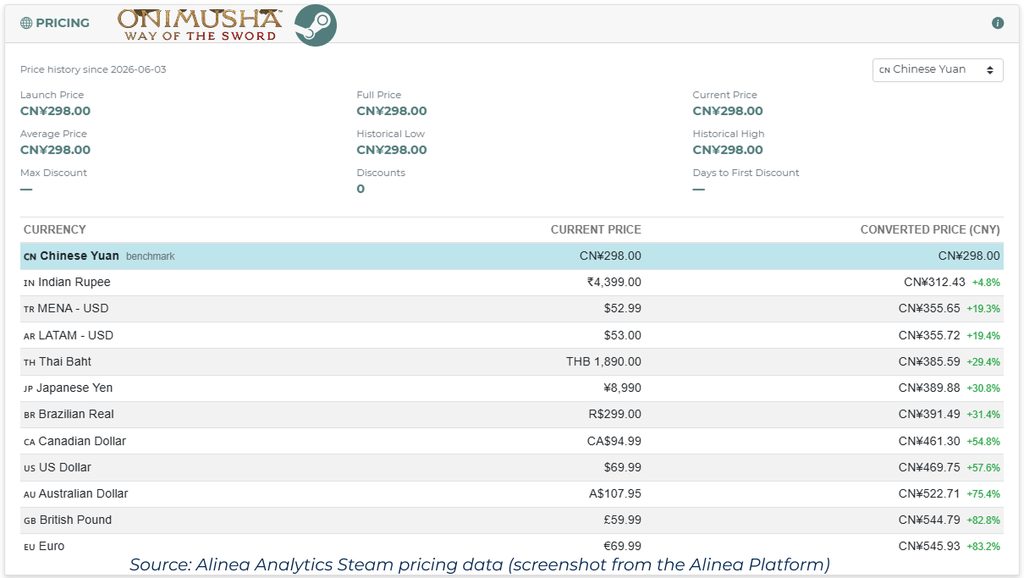Select the MENA - USD row
This screenshot has width=1024, height=578.
coord(511,308)
